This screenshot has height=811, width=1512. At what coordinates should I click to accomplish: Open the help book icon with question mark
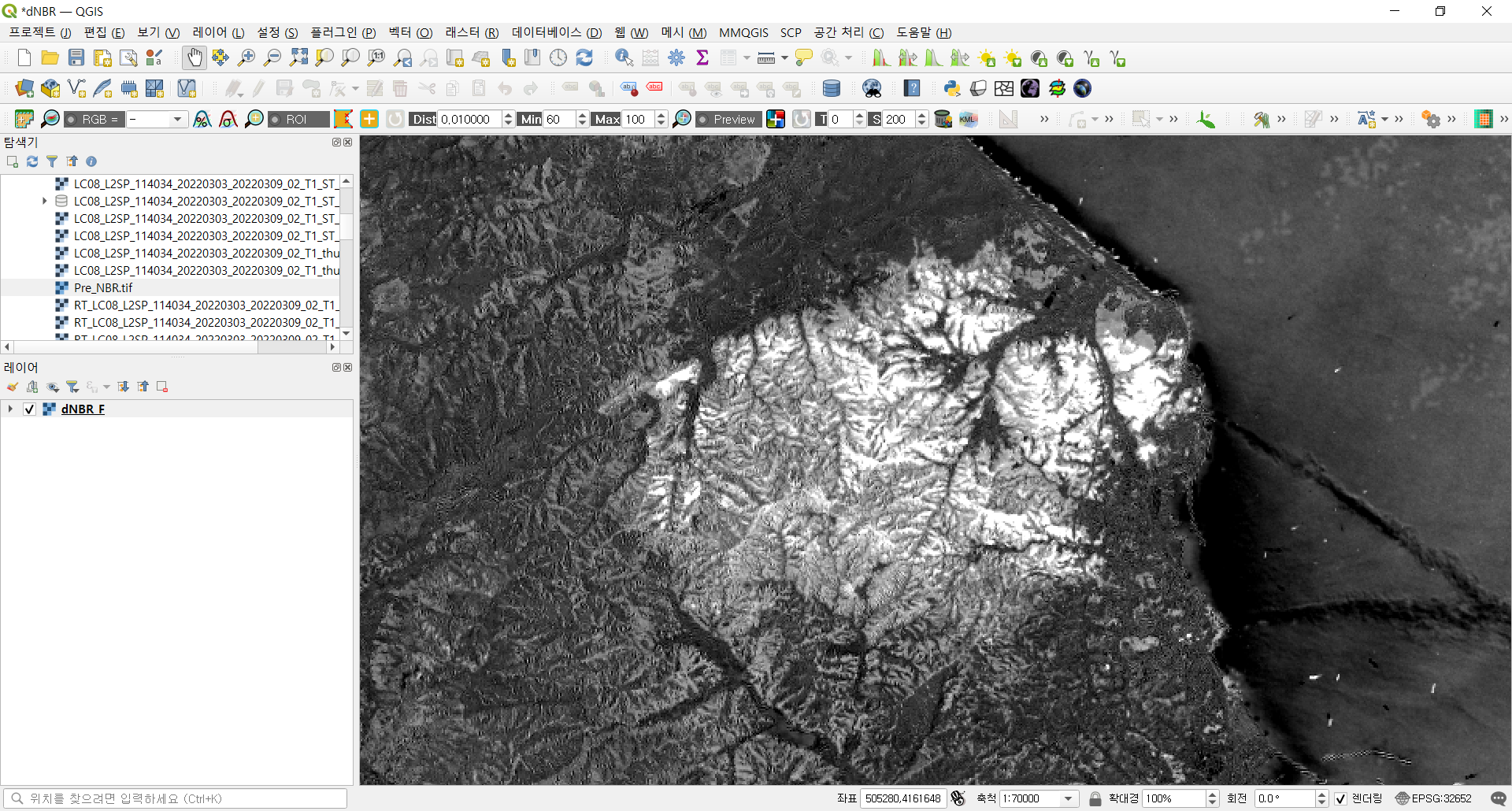pyautogui.click(x=912, y=88)
